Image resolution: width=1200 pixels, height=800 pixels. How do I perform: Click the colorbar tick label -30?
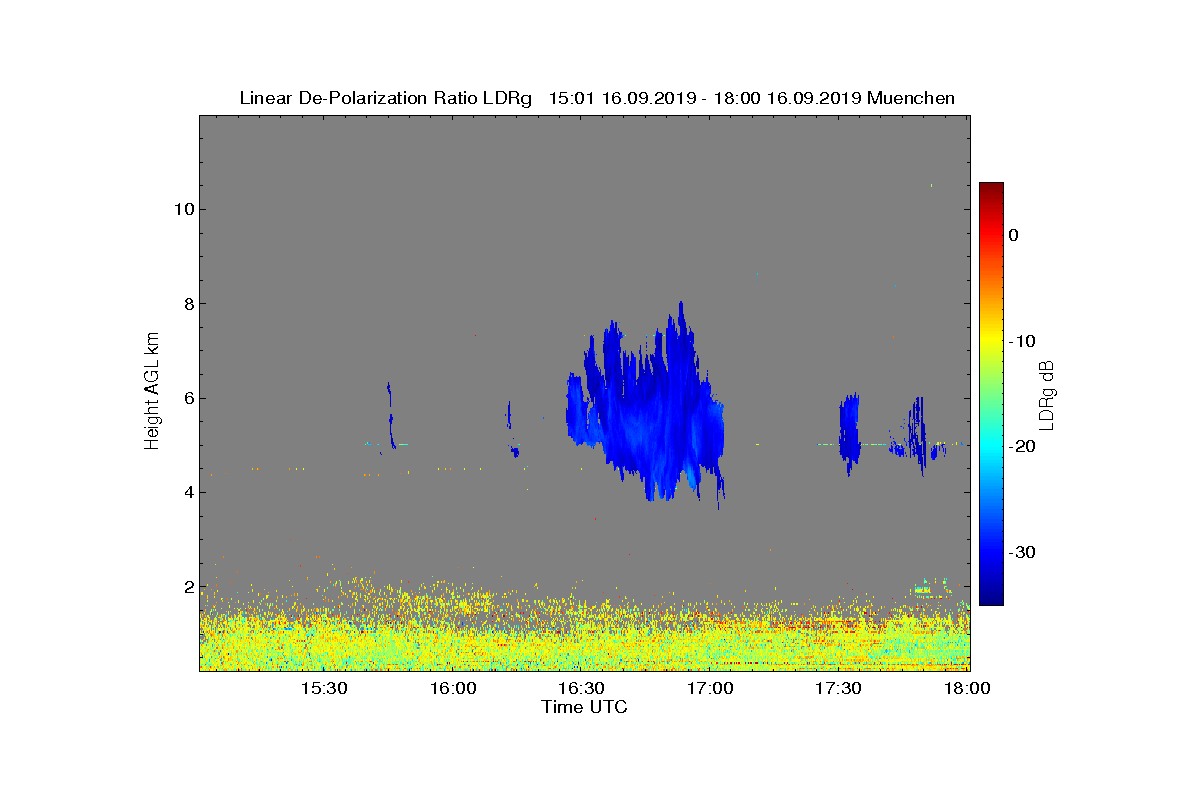(1020, 552)
